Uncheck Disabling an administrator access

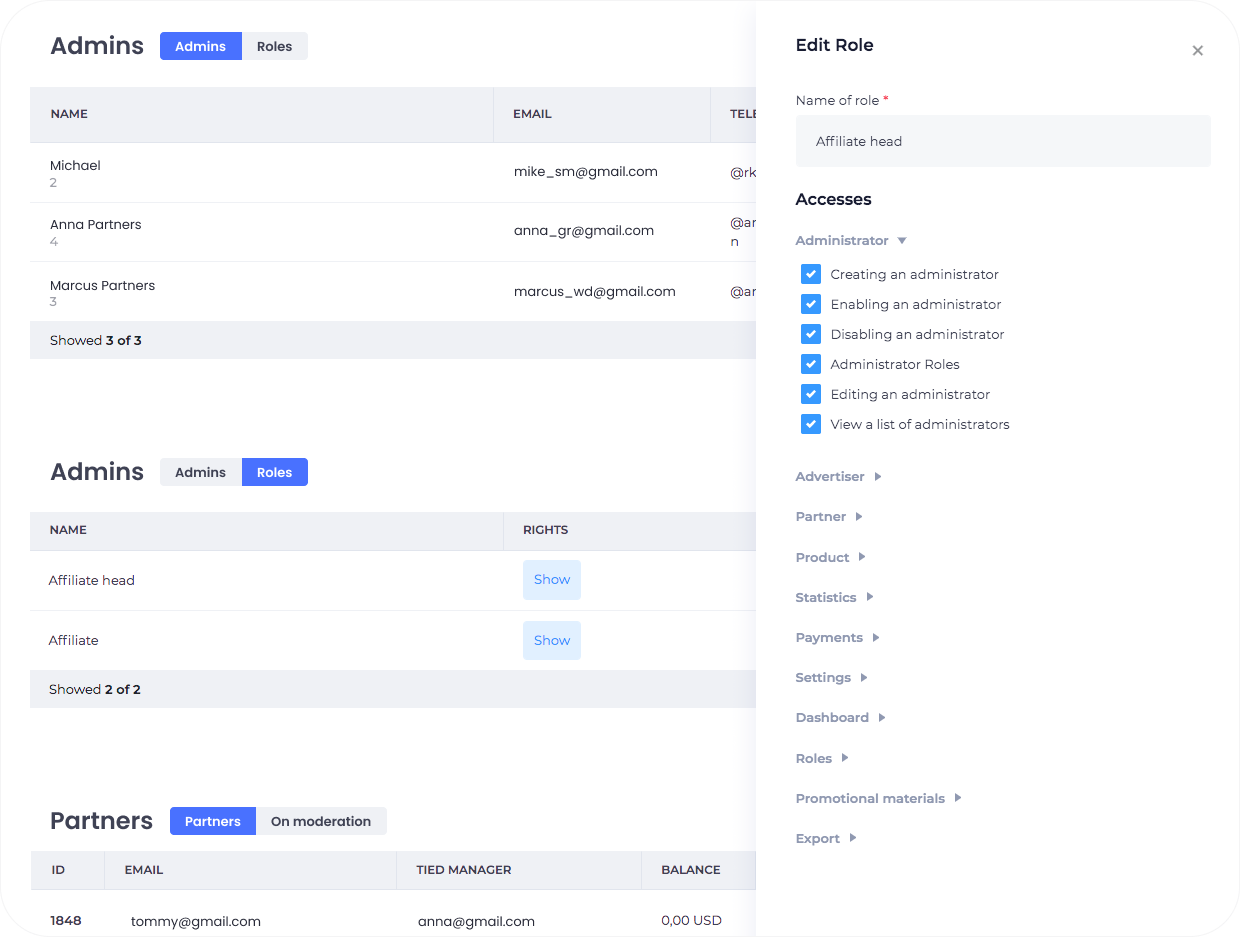[811, 334]
